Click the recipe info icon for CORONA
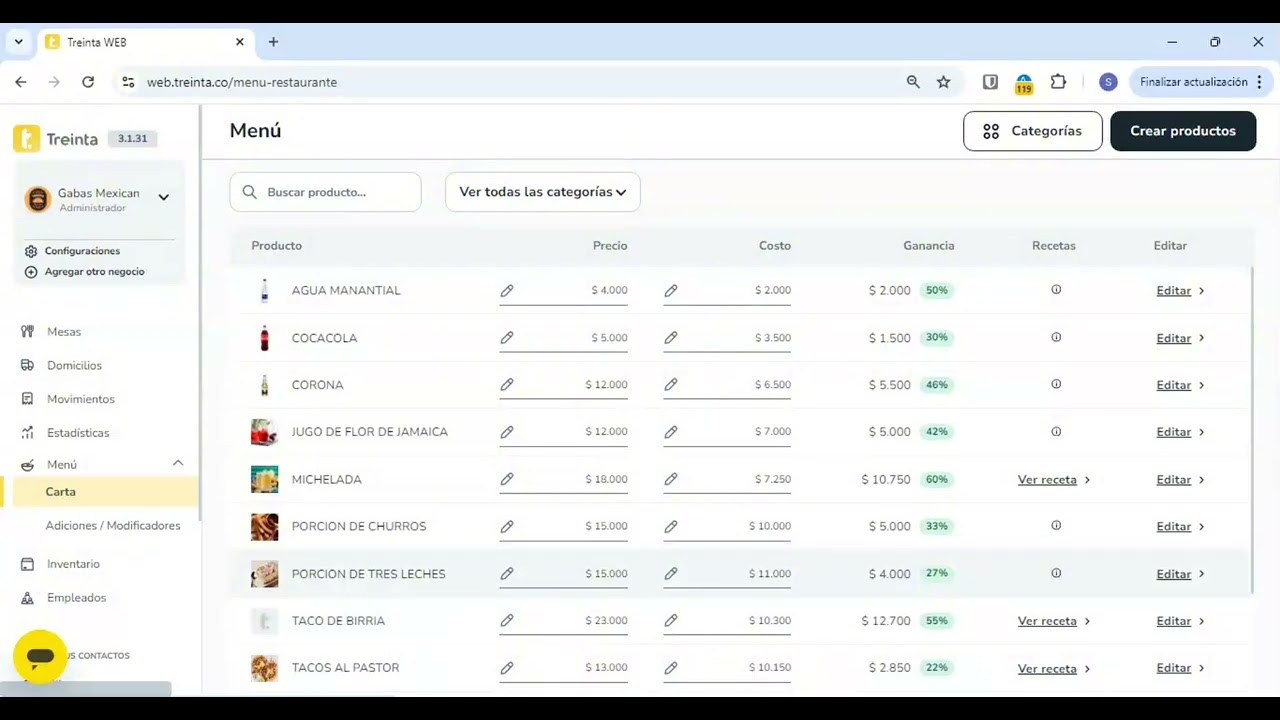The width and height of the screenshot is (1280, 720). [1056, 384]
